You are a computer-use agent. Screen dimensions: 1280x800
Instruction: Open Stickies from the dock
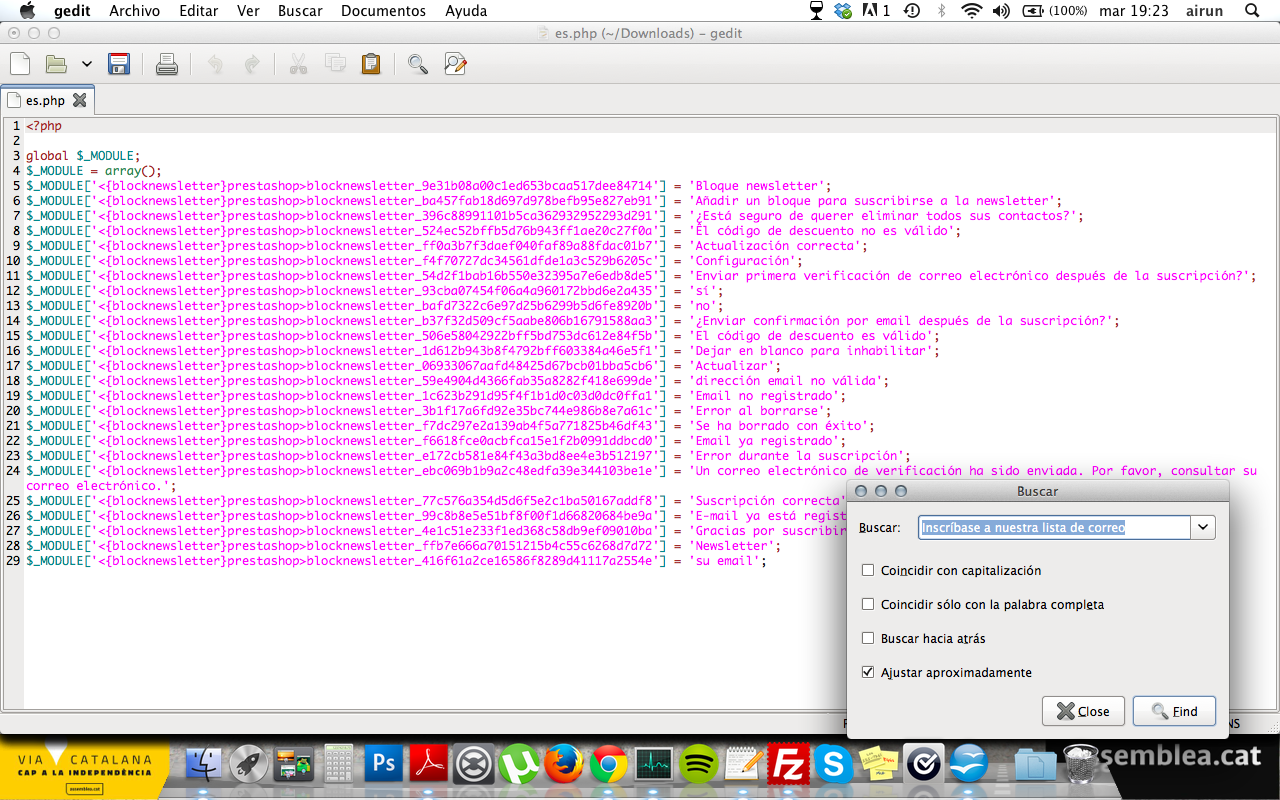pyautogui.click(x=879, y=765)
